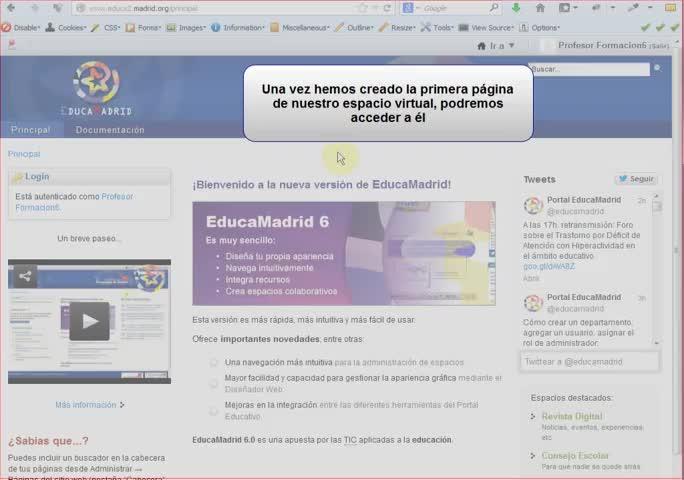Open the Outline dropdown menu

tap(354, 27)
